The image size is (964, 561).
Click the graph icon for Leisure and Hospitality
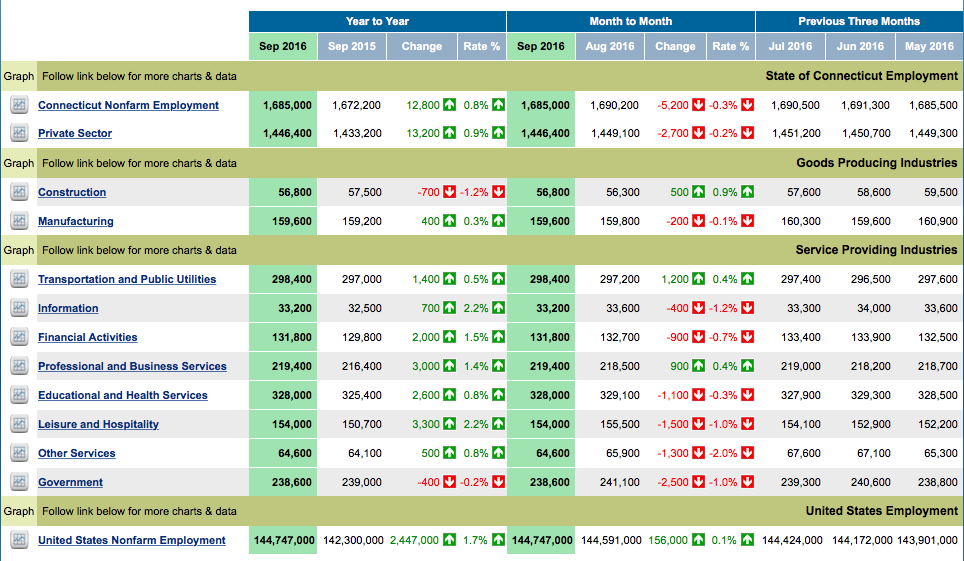[18, 424]
